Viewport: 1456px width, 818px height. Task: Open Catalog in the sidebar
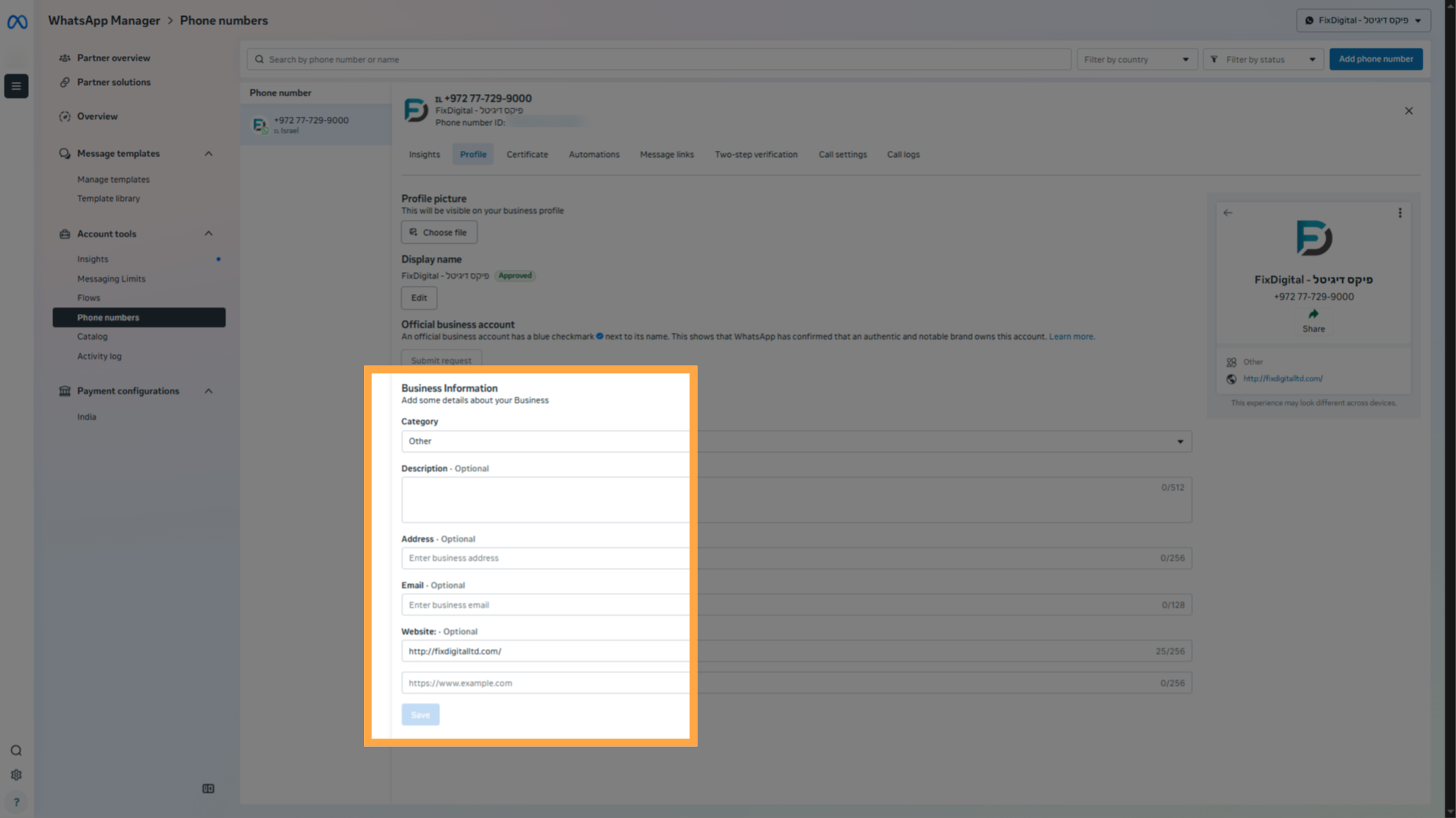(93, 337)
